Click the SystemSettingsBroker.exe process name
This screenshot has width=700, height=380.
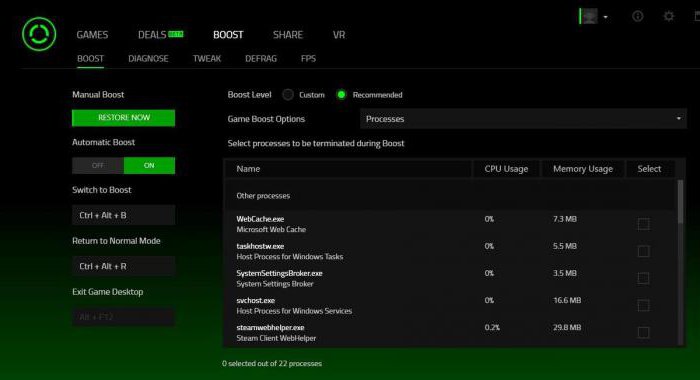pos(279,273)
